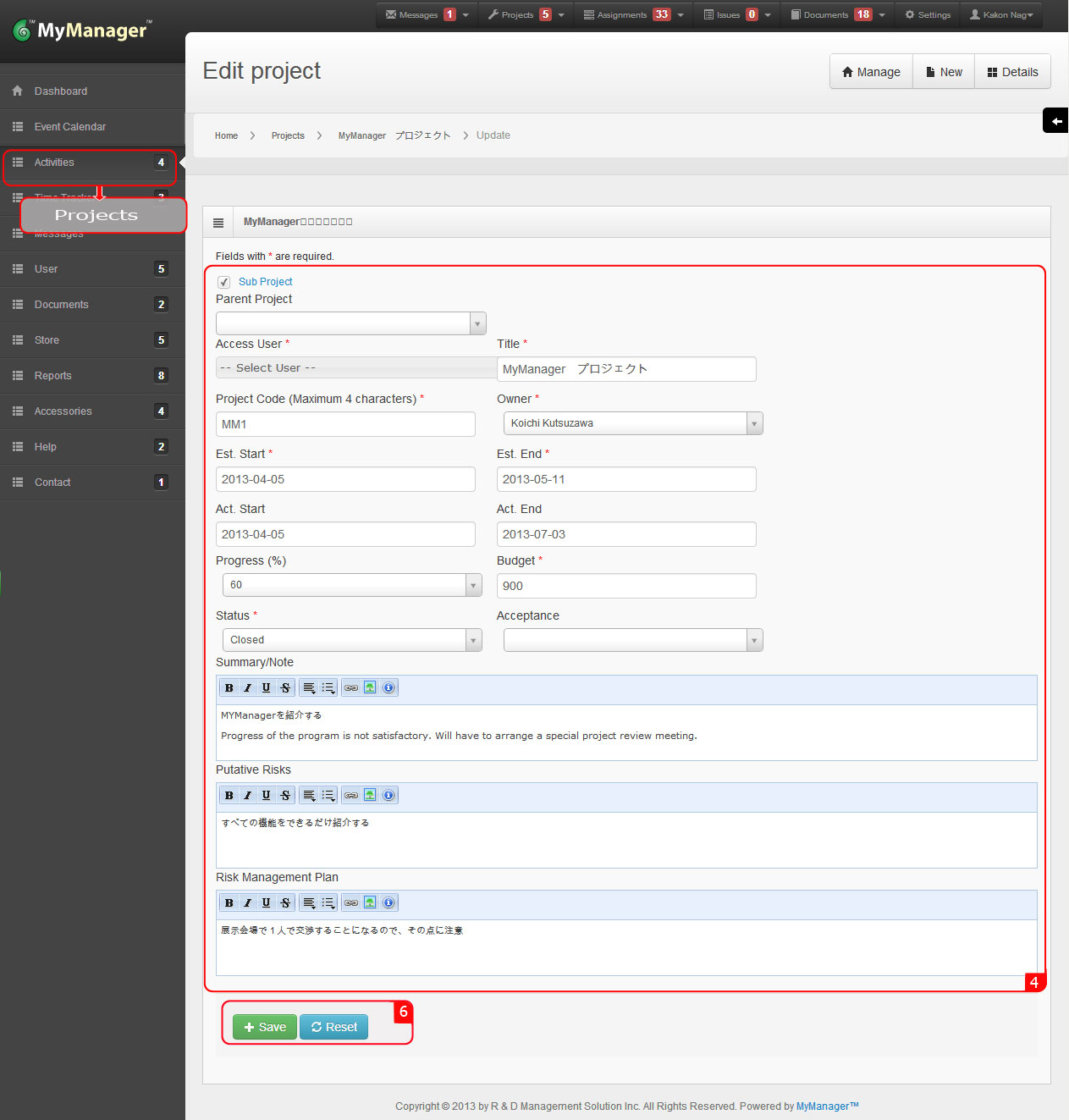Click the black arrow tab at the right edge

[x=1055, y=120]
